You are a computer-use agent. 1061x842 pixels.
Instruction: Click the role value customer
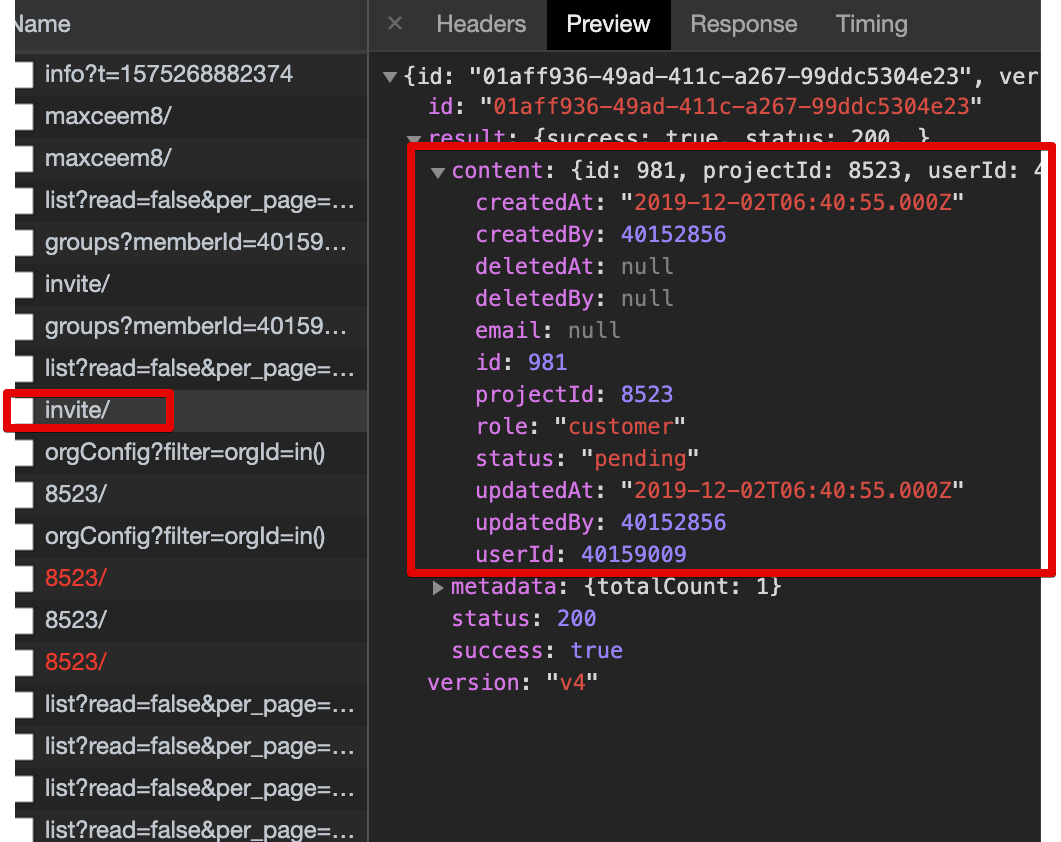coord(620,426)
